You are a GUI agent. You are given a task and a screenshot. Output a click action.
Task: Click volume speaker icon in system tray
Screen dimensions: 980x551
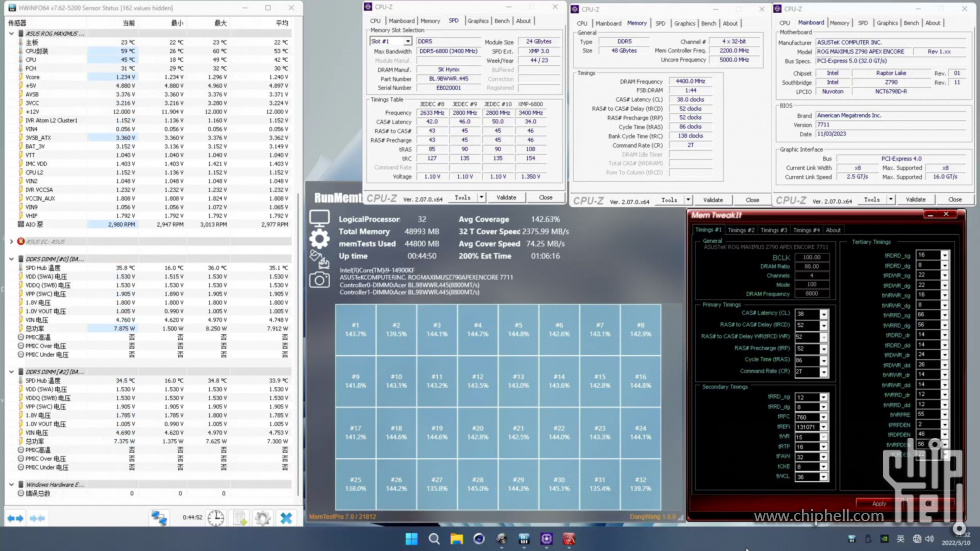coord(930,539)
